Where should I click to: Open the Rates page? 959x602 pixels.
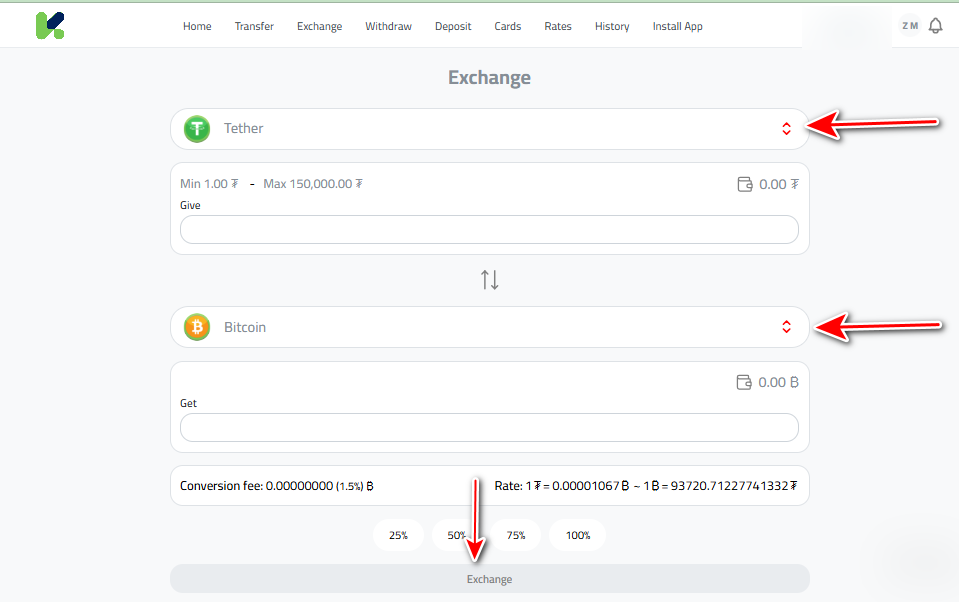[558, 26]
